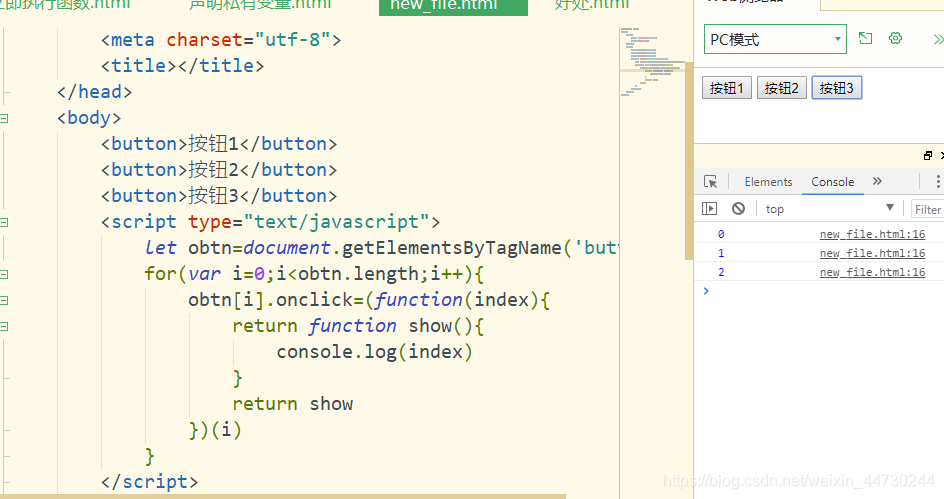Focus the console Filter input field
Screen dimensions: 944x499
point(927,209)
